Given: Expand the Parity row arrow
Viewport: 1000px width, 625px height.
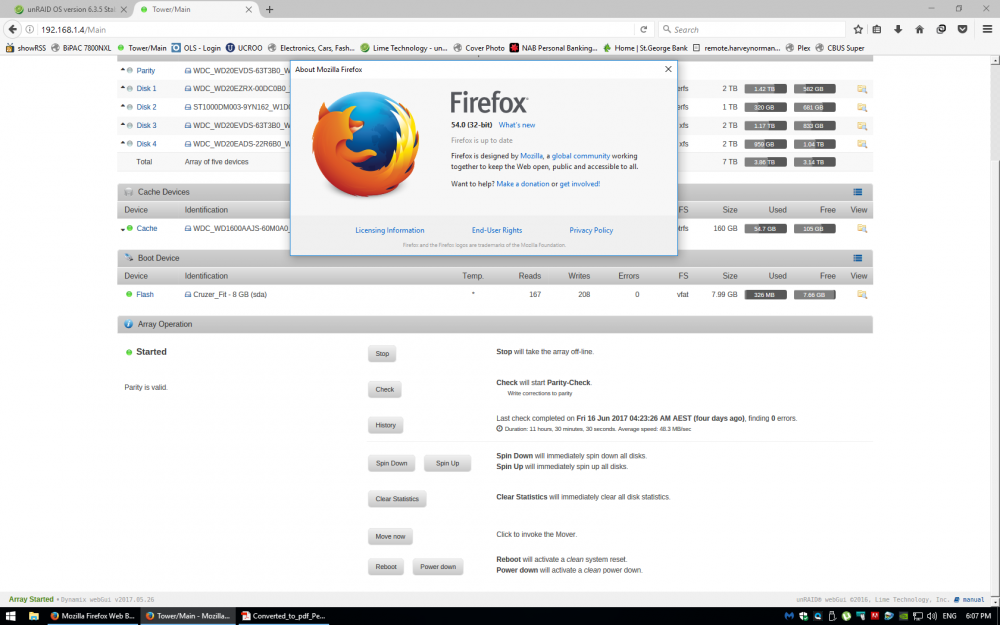Looking at the screenshot, I should [122, 70].
